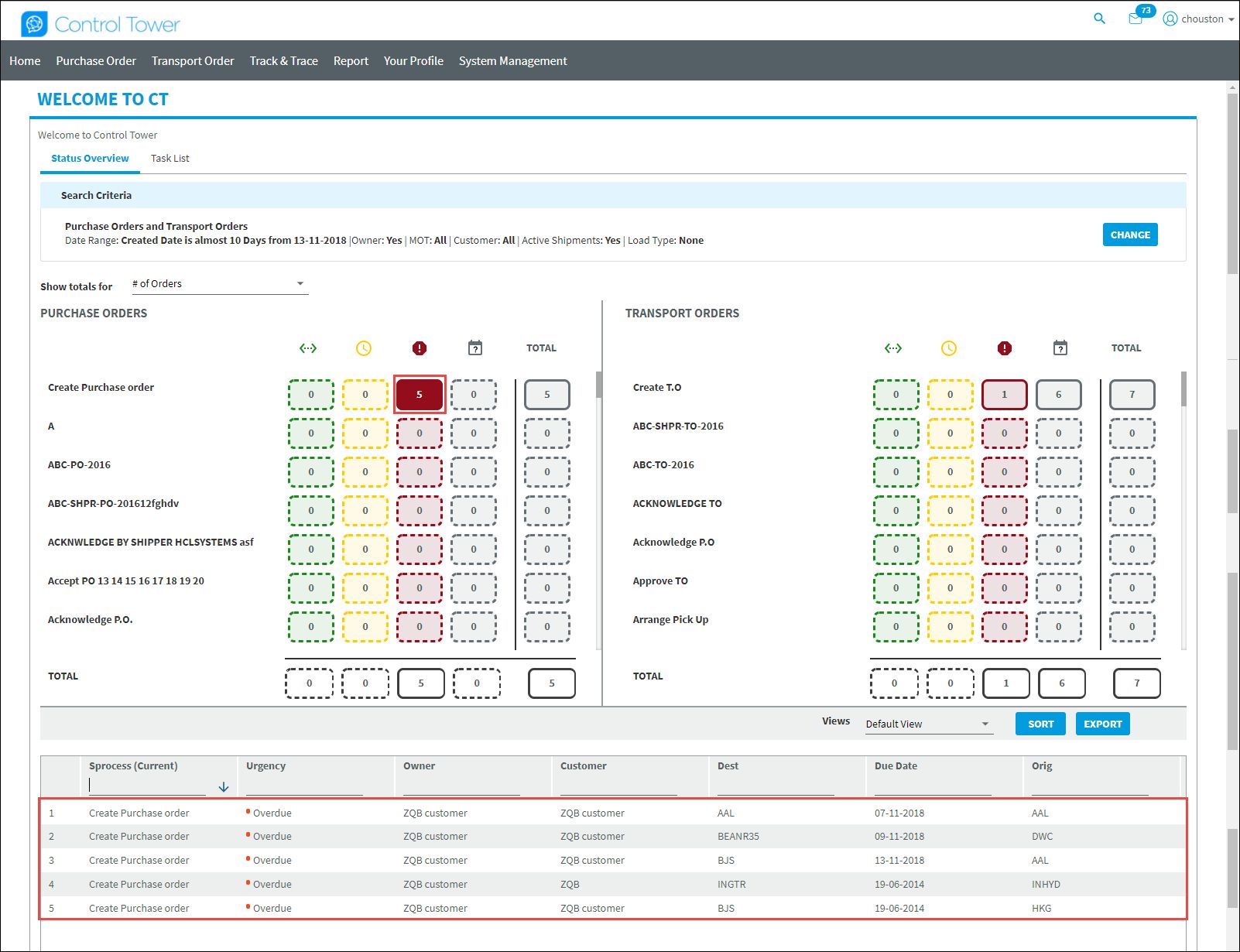
Task: Click the CHANGE search criteria button
Action: [x=1130, y=235]
